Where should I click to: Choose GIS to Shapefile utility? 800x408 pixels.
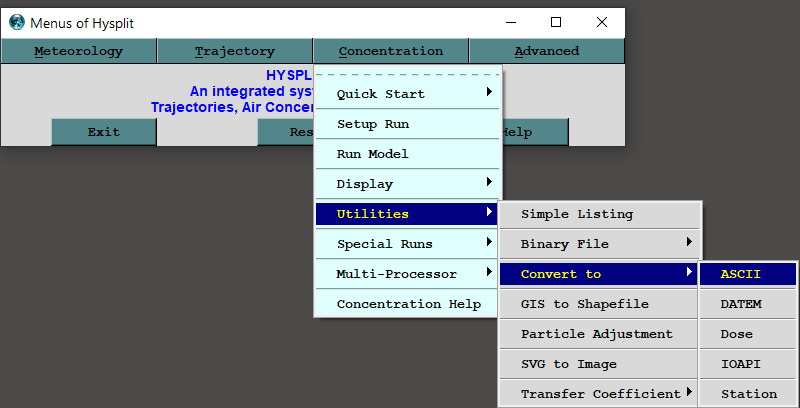click(x=599, y=304)
